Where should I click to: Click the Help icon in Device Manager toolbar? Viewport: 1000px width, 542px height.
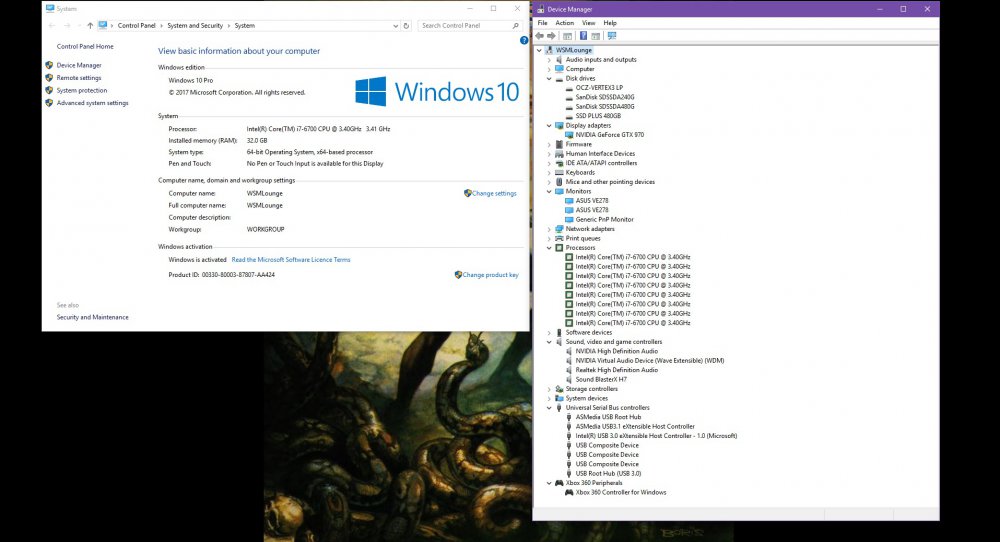[x=583, y=36]
